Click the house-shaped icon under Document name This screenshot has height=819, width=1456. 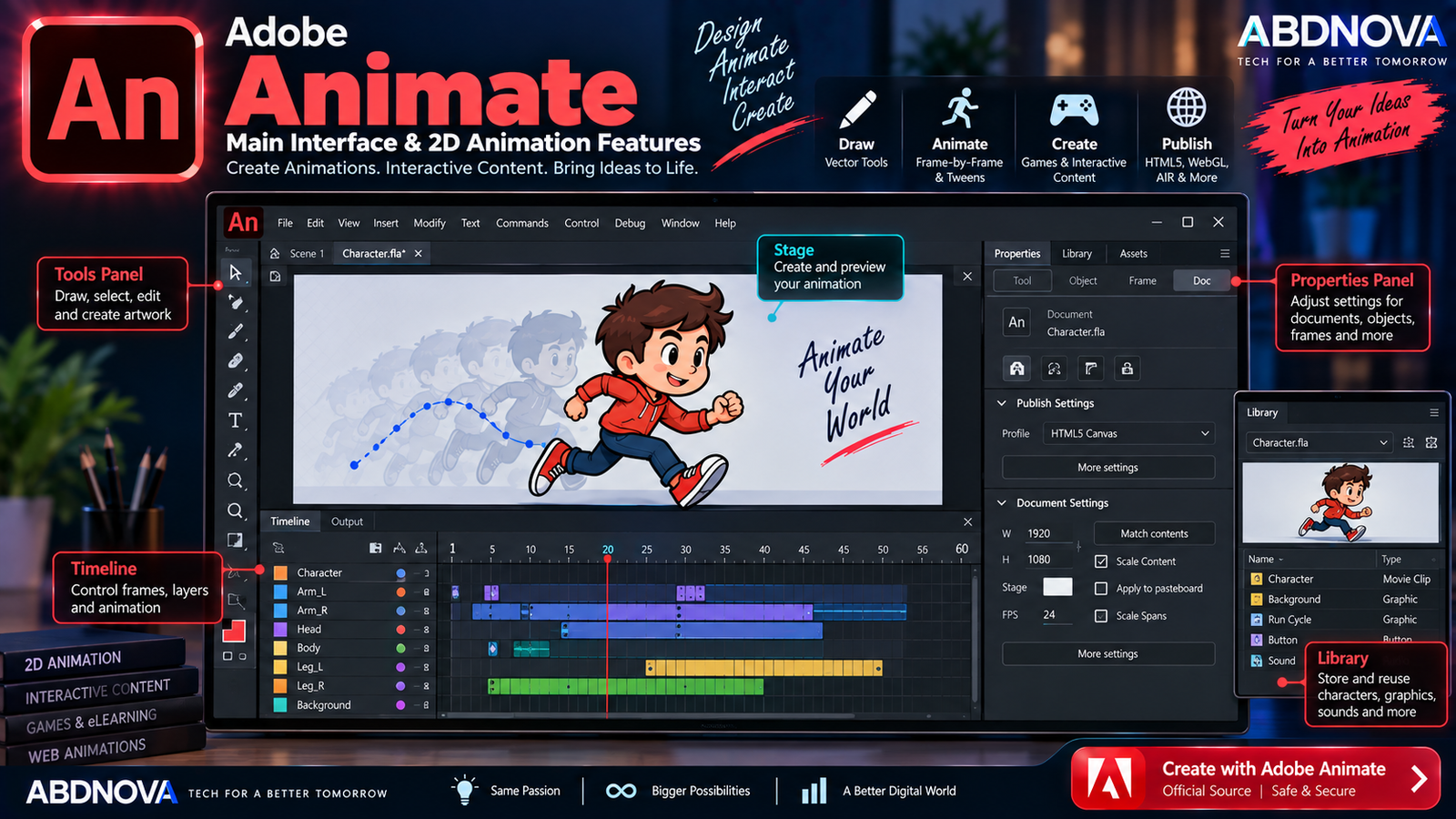click(x=1017, y=368)
